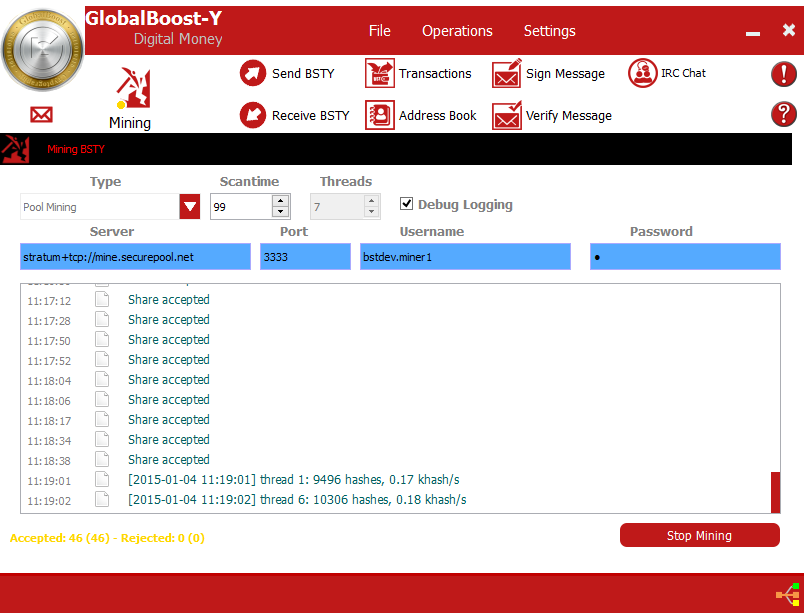
Task: Increase the Scantime value with up arrow
Action: pos(280,200)
